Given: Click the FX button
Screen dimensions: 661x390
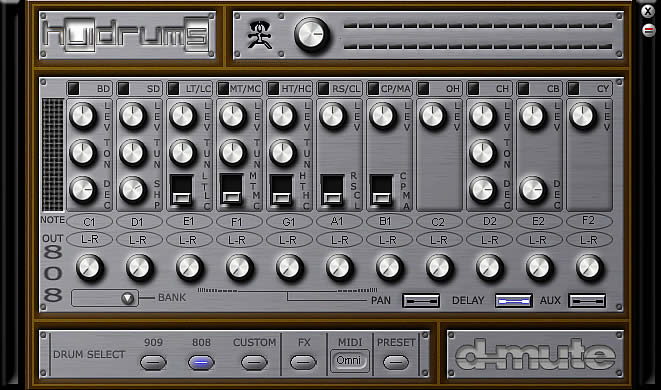Looking at the screenshot, I should [304, 362].
